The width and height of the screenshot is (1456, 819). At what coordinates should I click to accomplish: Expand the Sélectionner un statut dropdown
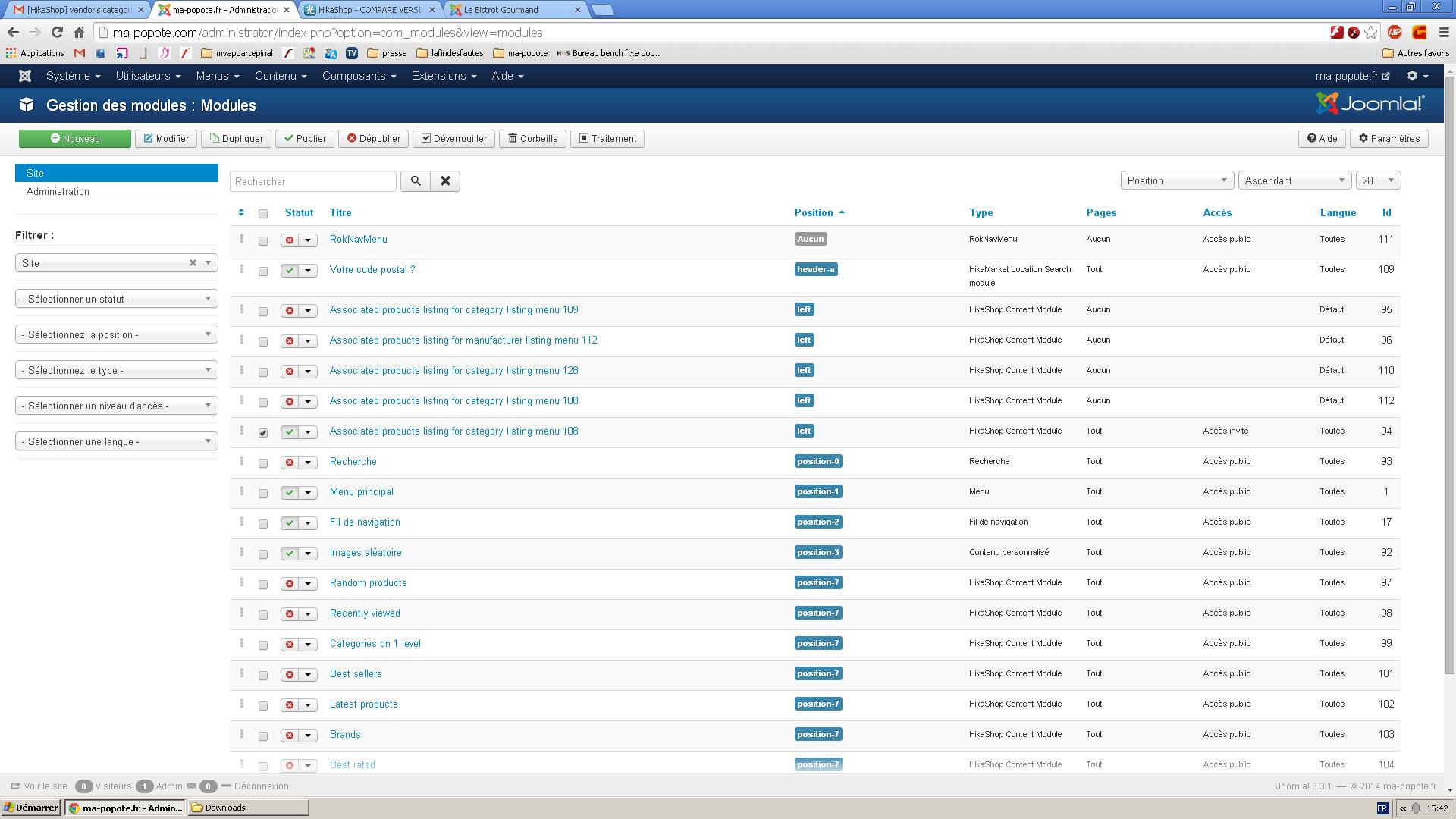click(116, 299)
